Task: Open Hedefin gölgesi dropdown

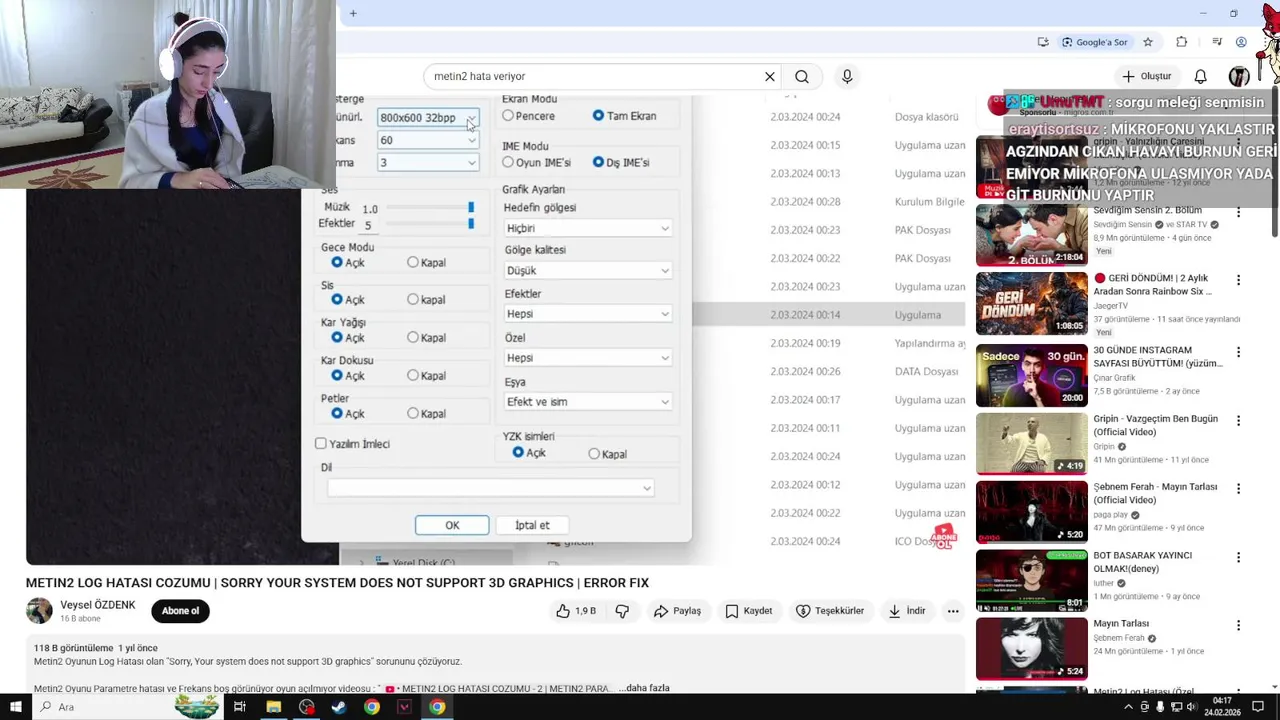Action: 588,228
